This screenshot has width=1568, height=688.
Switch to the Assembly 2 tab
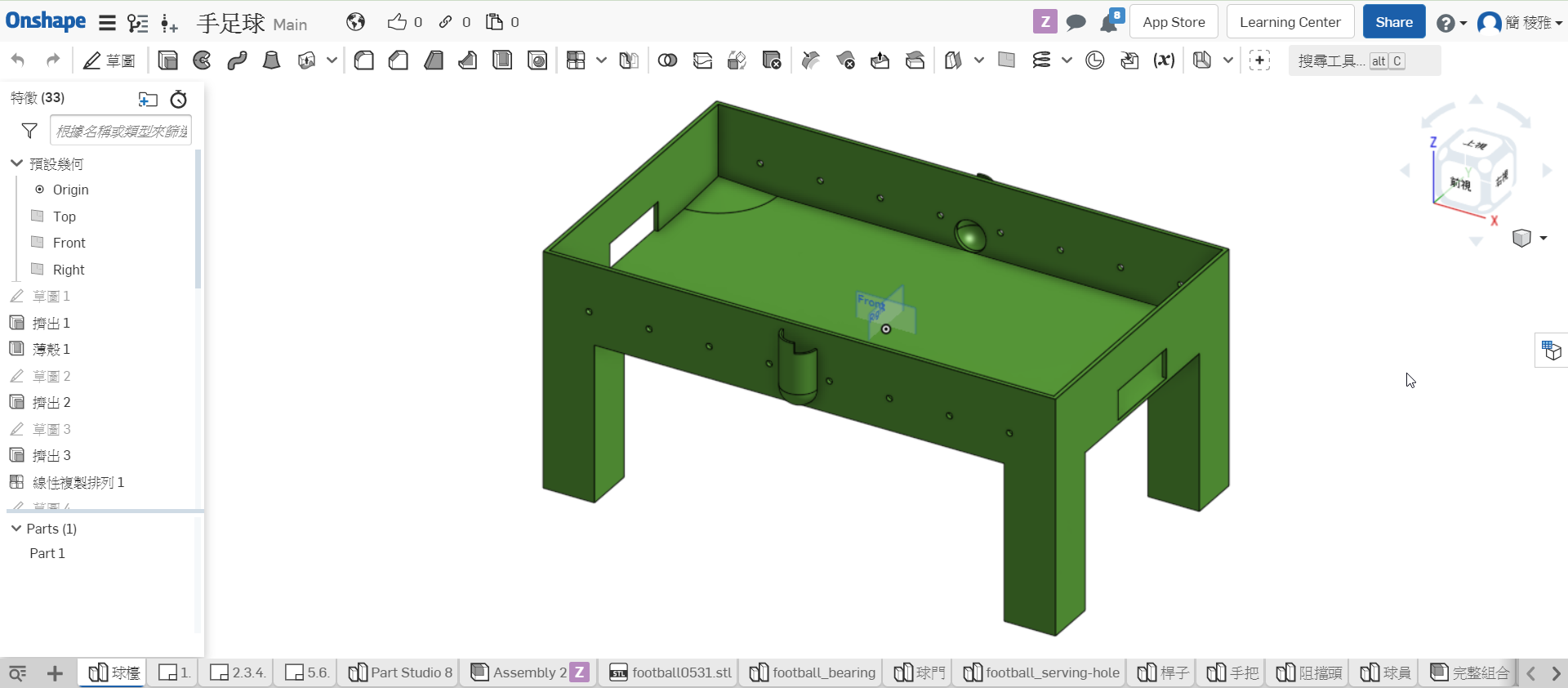point(528,672)
